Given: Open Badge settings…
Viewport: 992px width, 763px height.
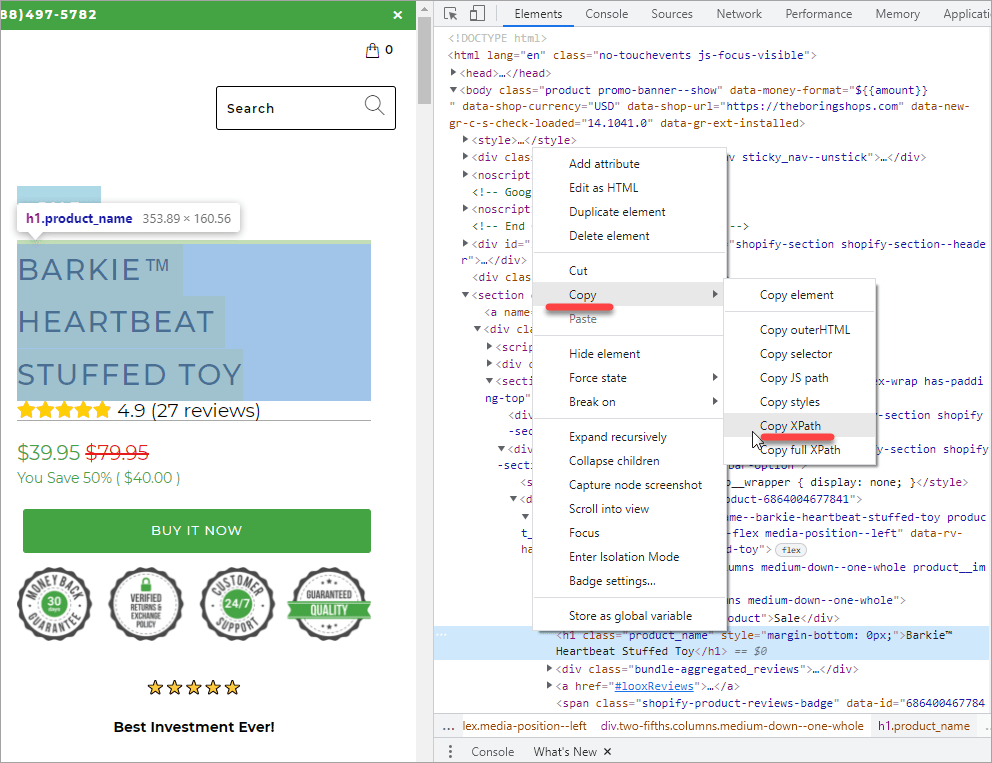Looking at the screenshot, I should coord(629,581).
